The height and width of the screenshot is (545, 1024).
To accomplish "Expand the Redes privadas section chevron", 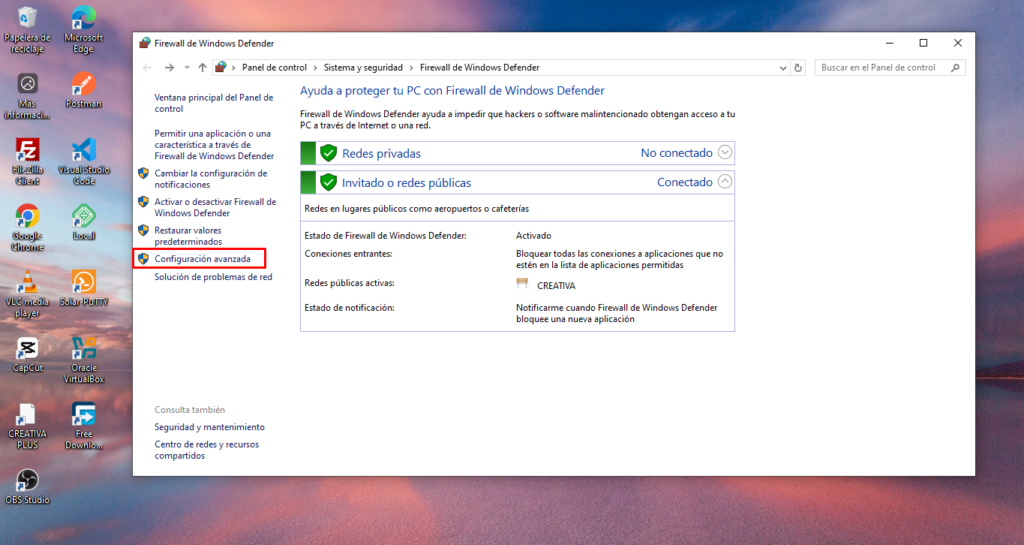I will pyautogui.click(x=725, y=152).
